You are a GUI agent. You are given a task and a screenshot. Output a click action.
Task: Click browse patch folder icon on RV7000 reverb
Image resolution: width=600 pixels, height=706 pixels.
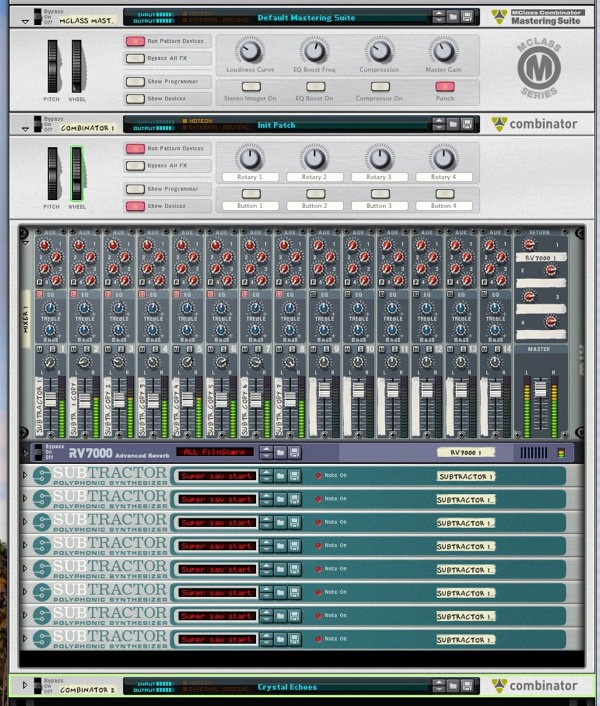(281, 452)
